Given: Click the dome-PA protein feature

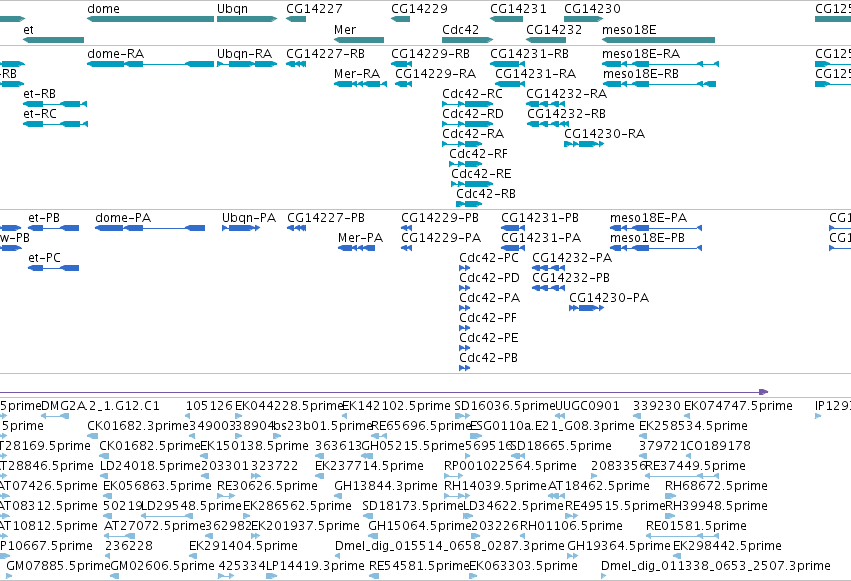Looking at the screenshot, I should [150, 228].
